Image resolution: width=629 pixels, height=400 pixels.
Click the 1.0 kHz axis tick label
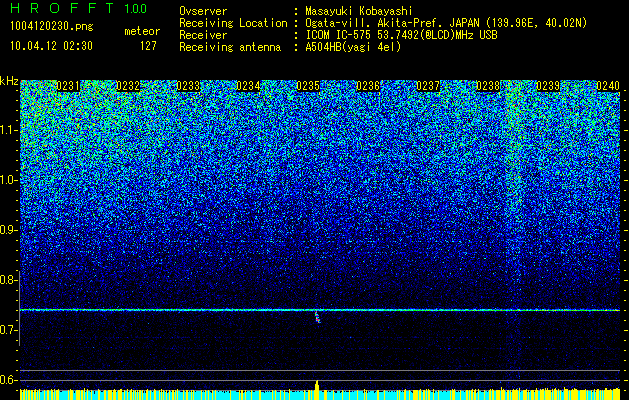[x=8, y=181]
